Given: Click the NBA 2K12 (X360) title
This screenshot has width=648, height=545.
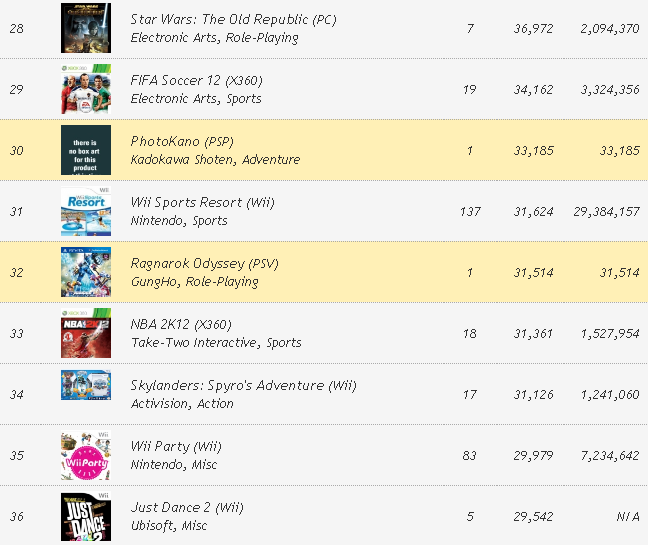Looking at the screenshot, I should click(181, 324).
